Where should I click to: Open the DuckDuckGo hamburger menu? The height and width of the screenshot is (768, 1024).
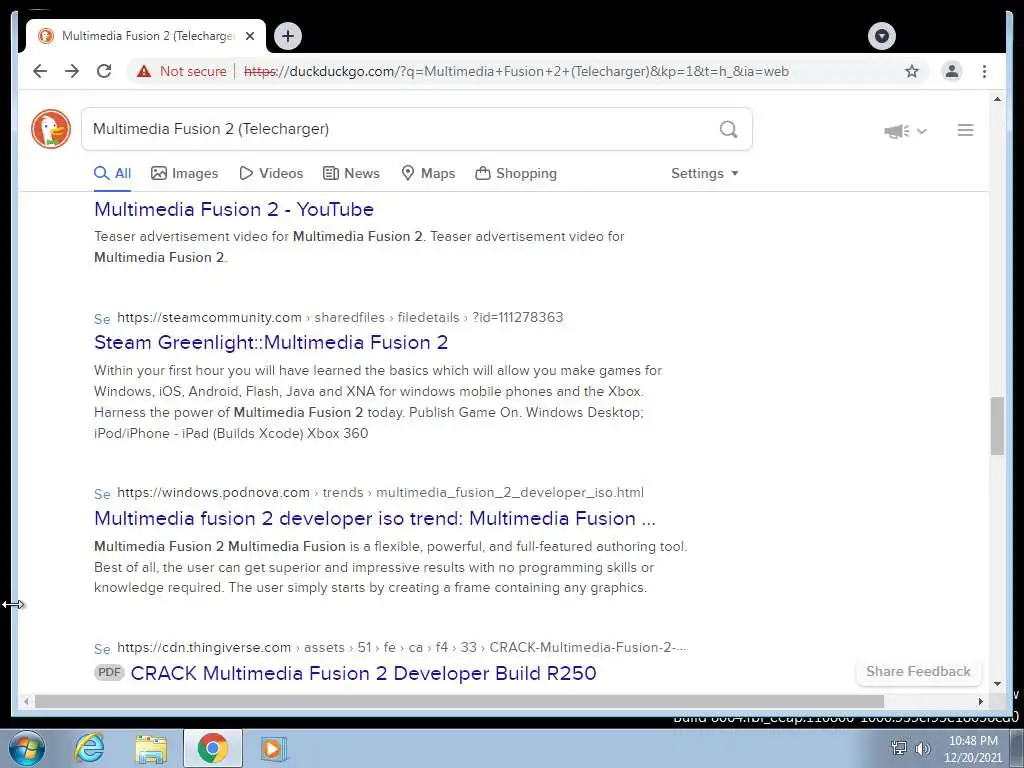point(965,130)
